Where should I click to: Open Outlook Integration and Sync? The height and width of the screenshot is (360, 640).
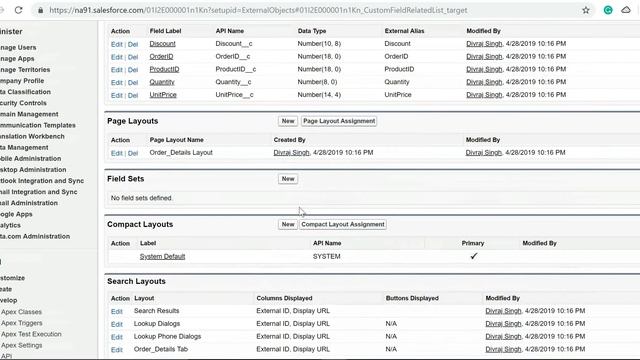[42, 180]
